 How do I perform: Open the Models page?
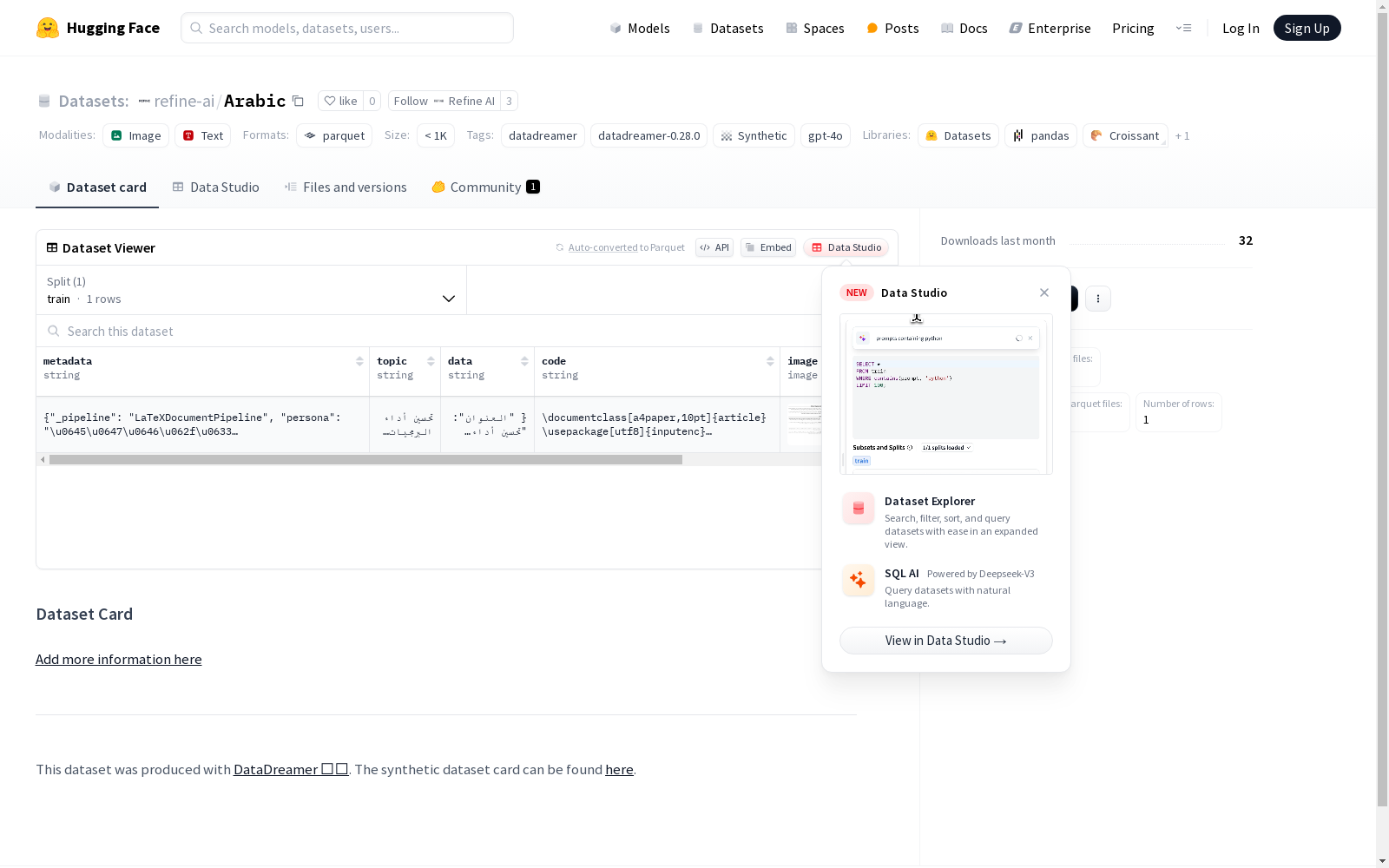(640, 28)
